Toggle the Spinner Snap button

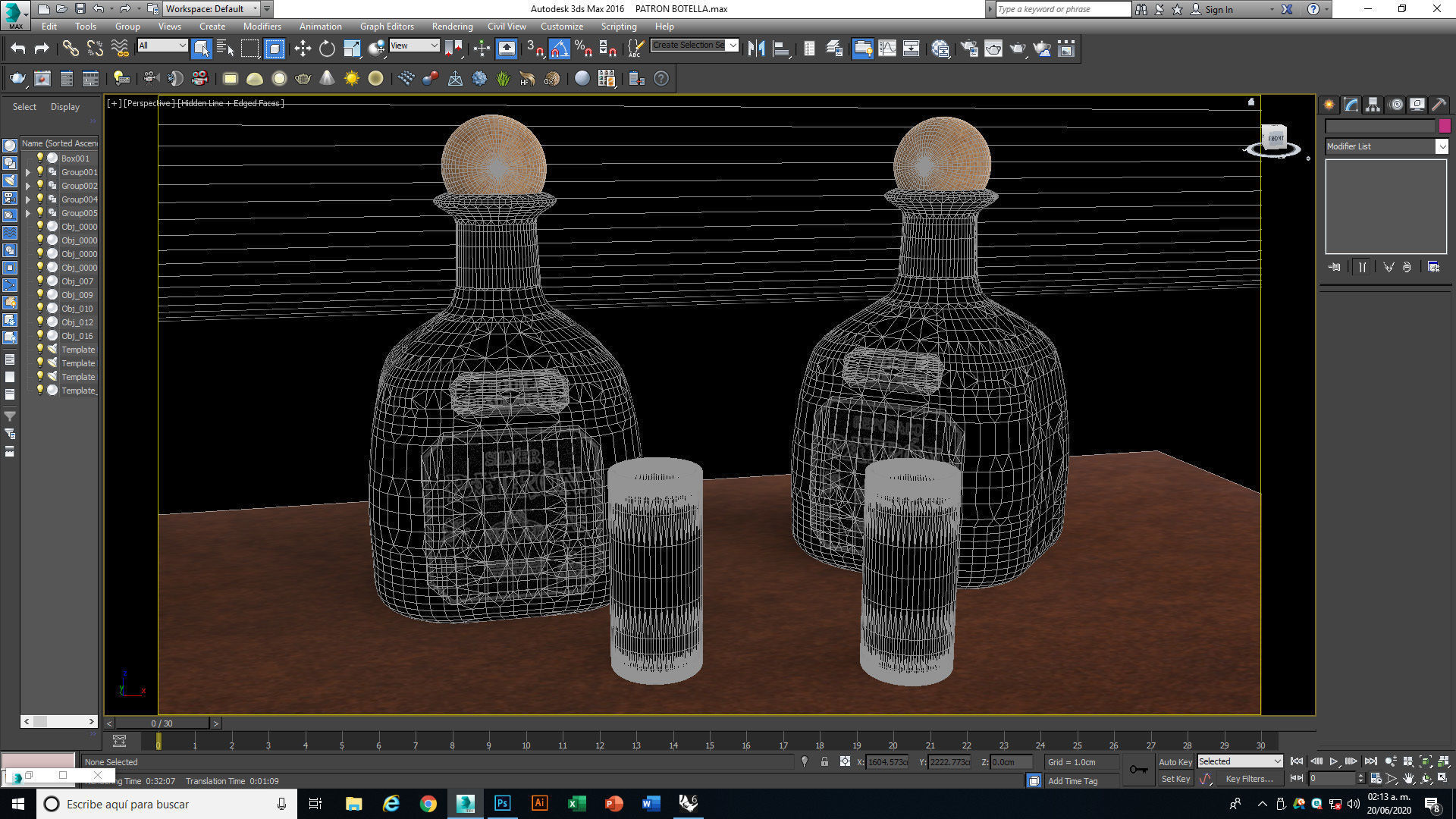click(x=607, y=49)
